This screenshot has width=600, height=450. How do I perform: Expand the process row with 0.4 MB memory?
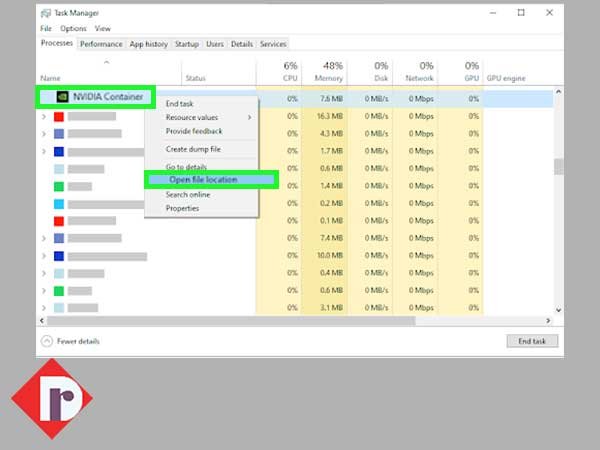pyautogui.click(x=44, y=273)
